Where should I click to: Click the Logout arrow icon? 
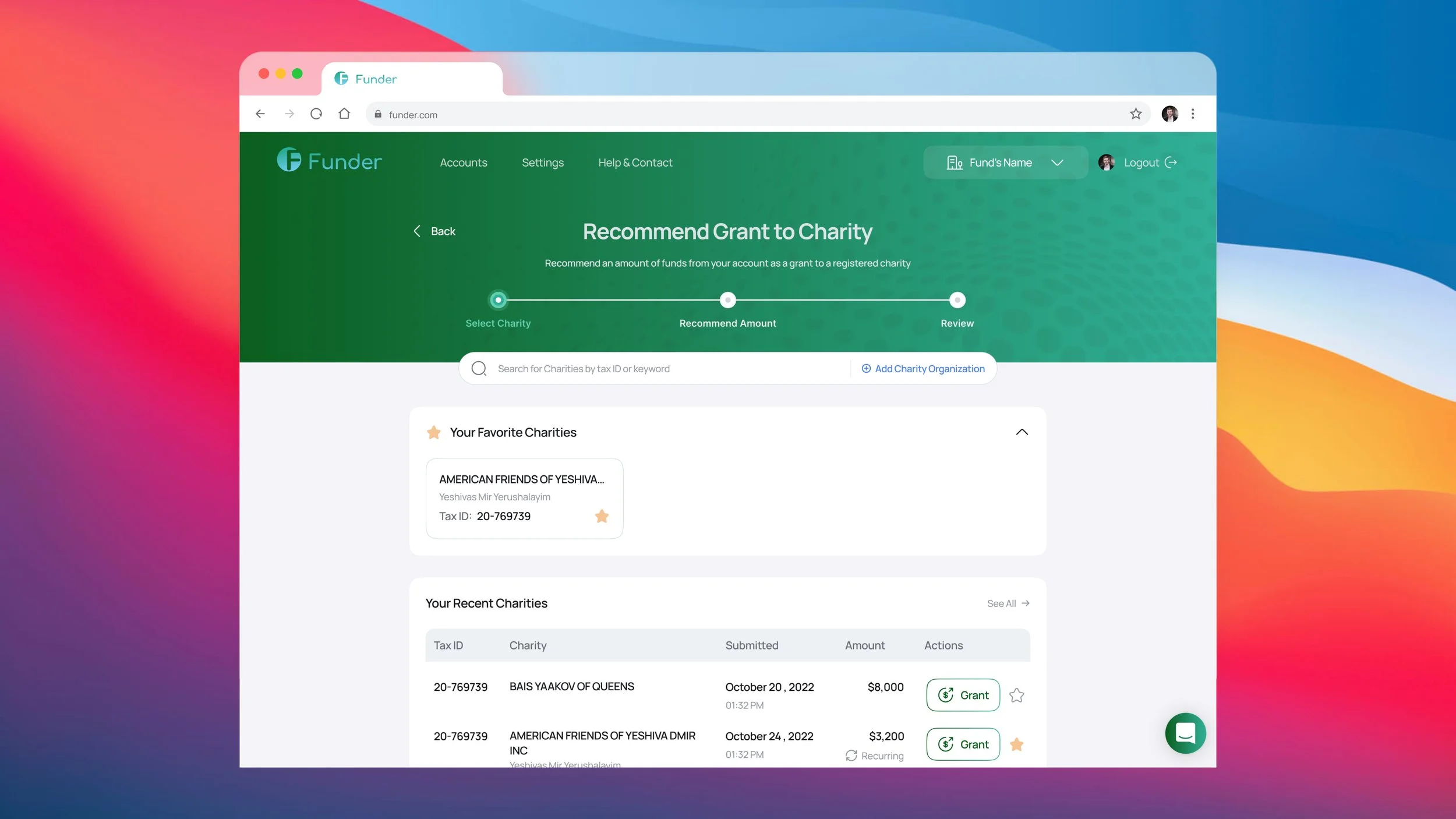(1171, 163)
